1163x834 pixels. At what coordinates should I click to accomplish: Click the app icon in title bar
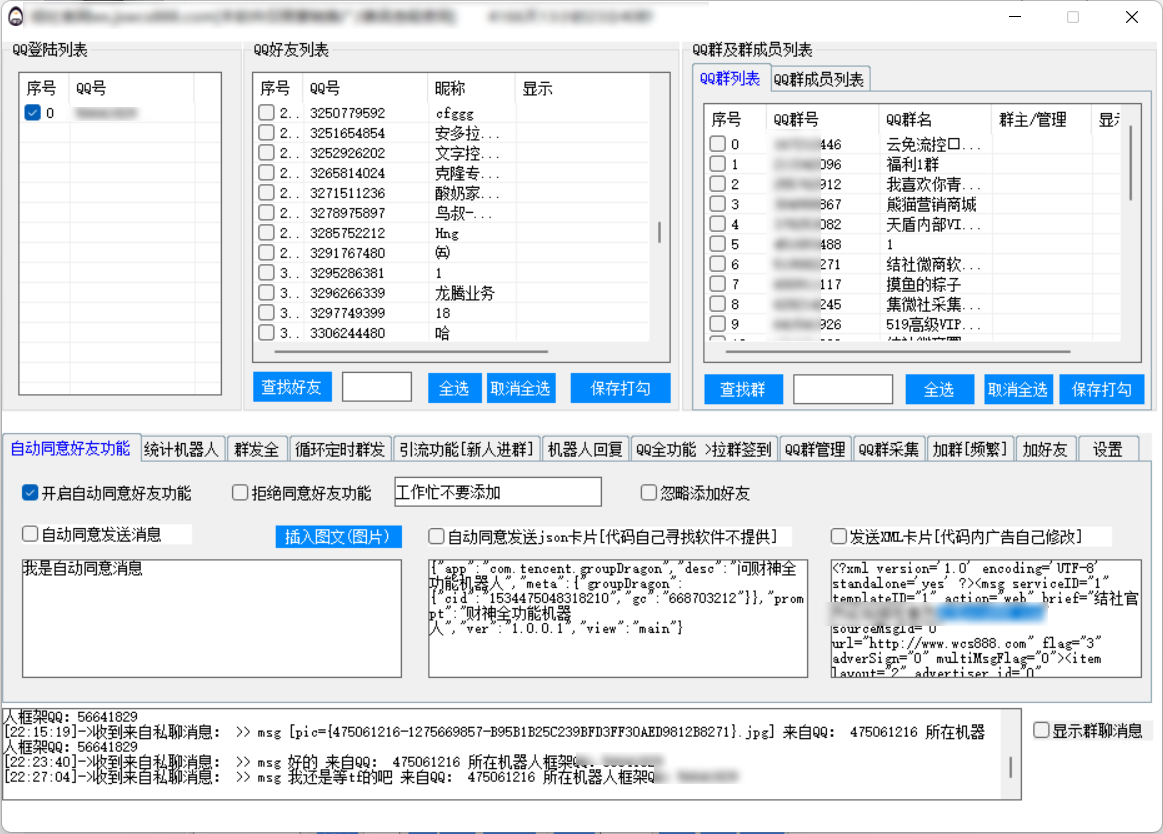(15, 17)
